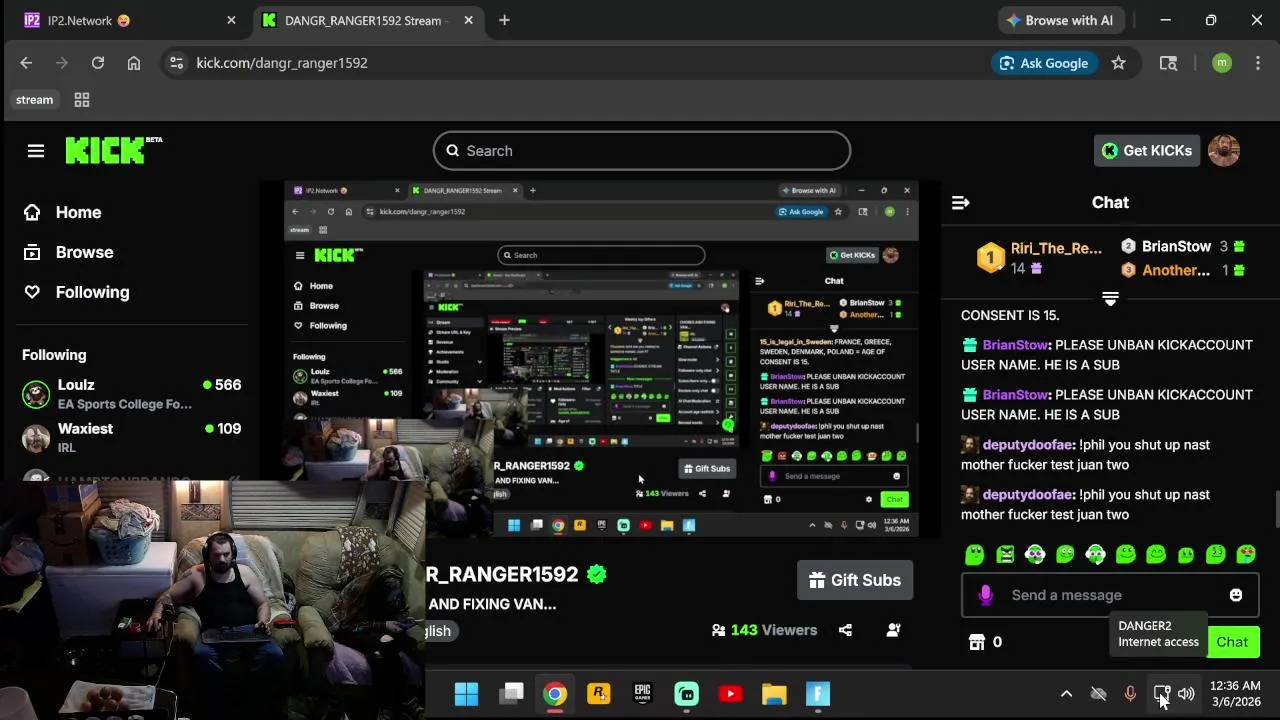Screen dimensions: 1280x720
Task: Click the crossed-out cloud tray icon
Action: [1098, 694]
